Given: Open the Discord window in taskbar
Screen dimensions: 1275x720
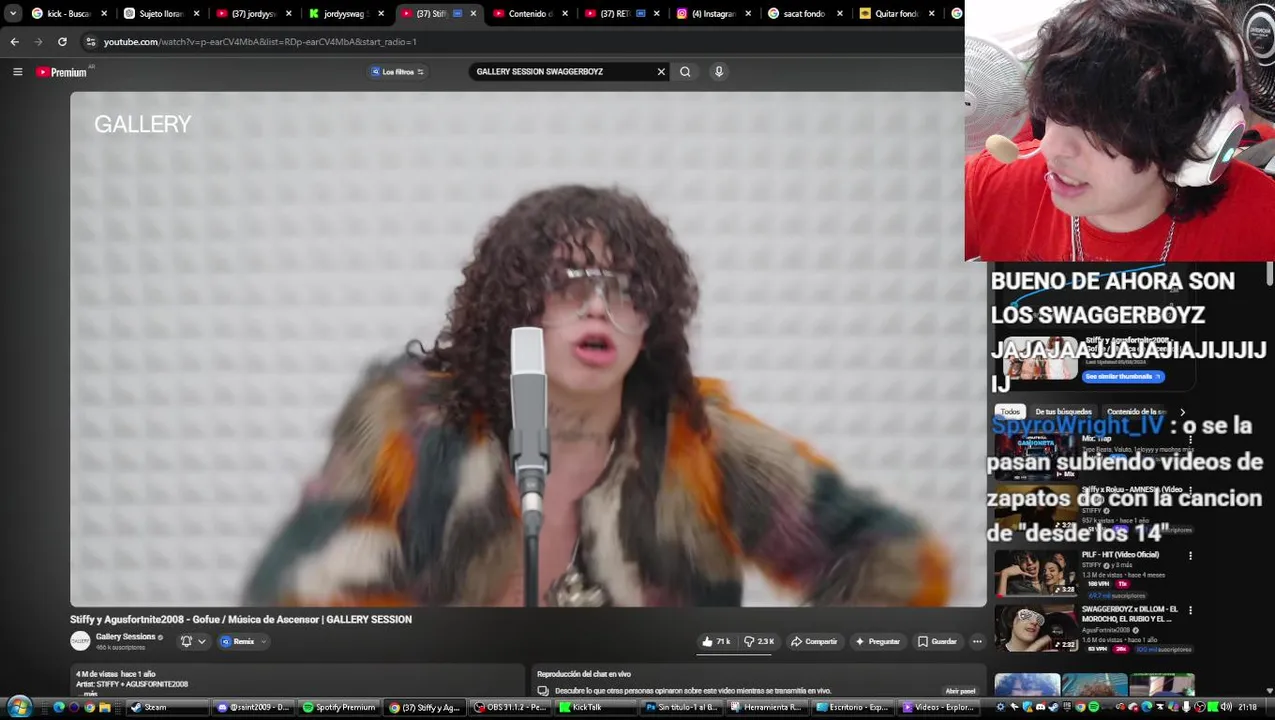Looking at the screenshot, I should pos(253,707).
